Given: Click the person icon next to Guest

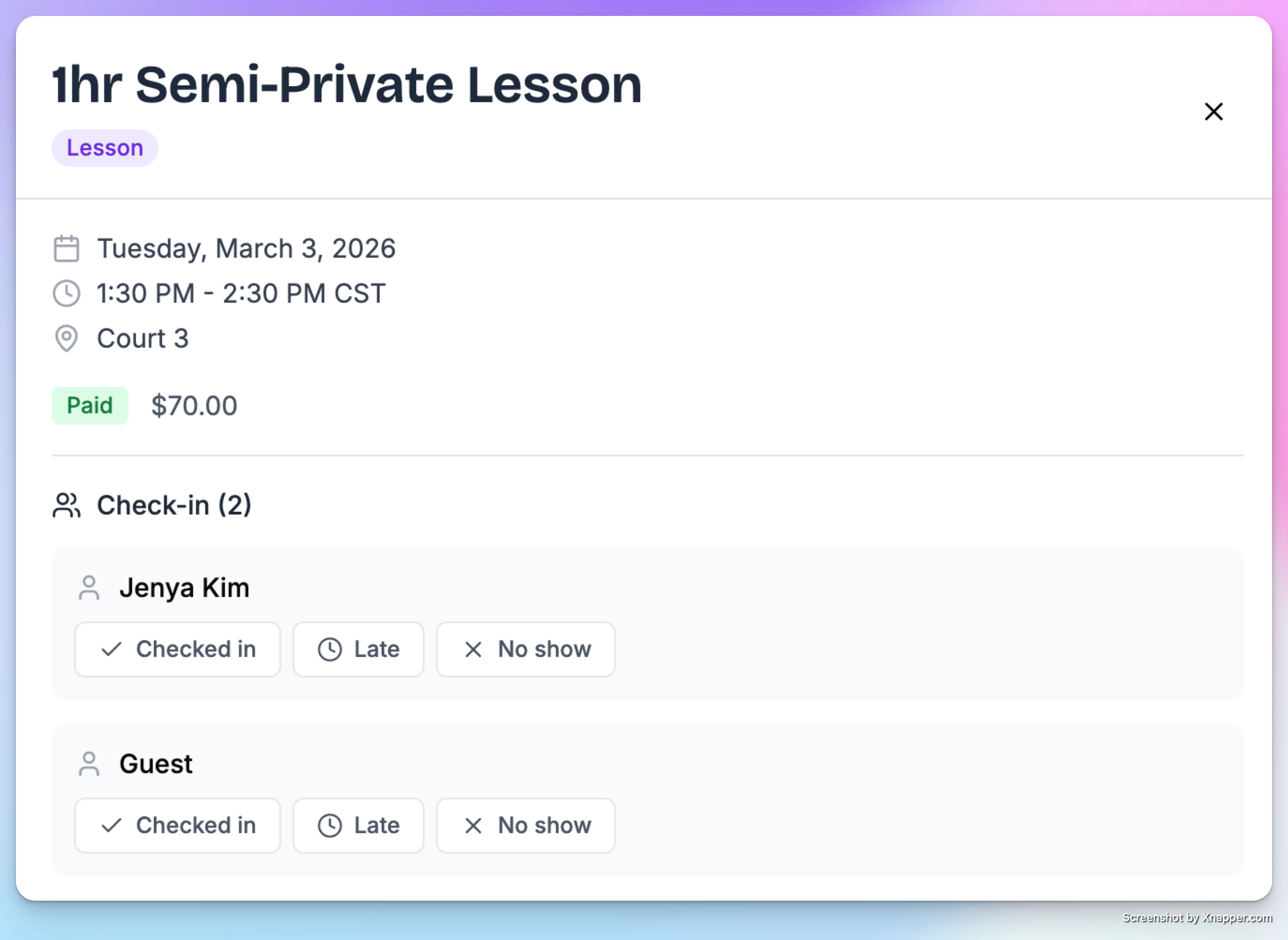Looking at the screenshot, I should point(89,764).
